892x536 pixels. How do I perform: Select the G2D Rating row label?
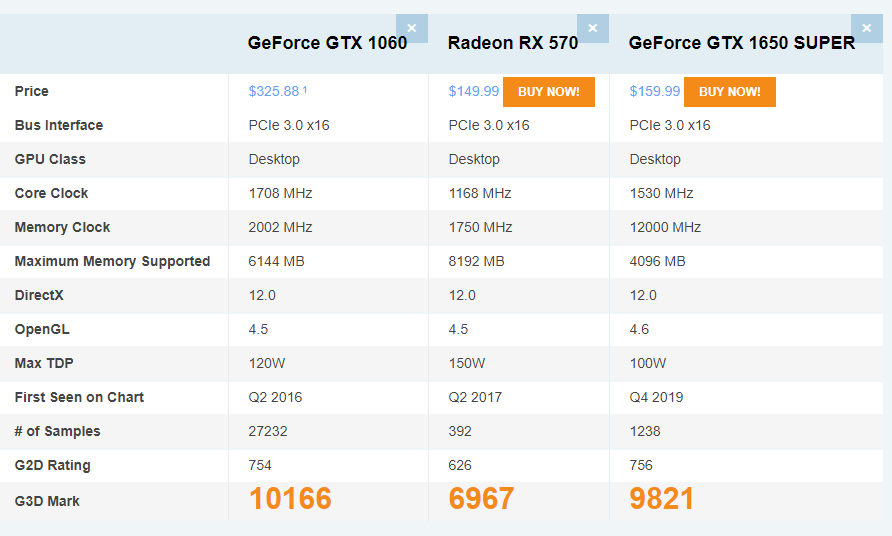(52, 465)
